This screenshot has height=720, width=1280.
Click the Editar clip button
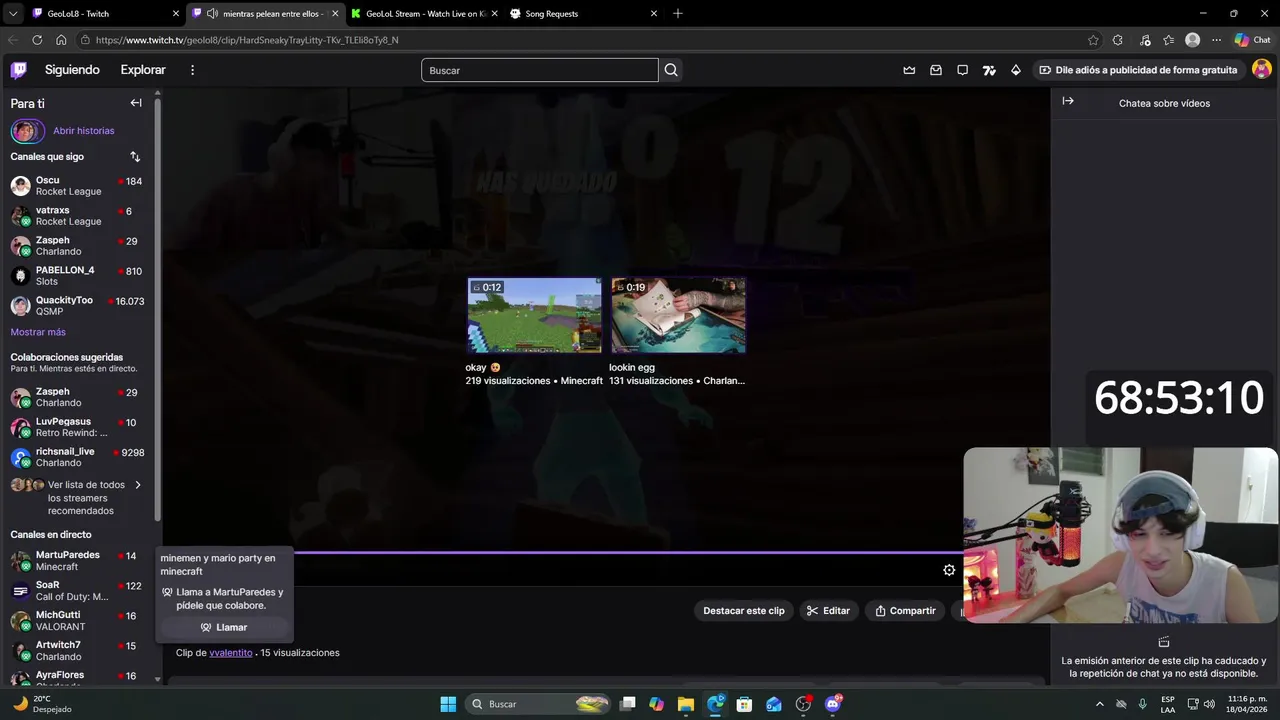tap(829, 611)
